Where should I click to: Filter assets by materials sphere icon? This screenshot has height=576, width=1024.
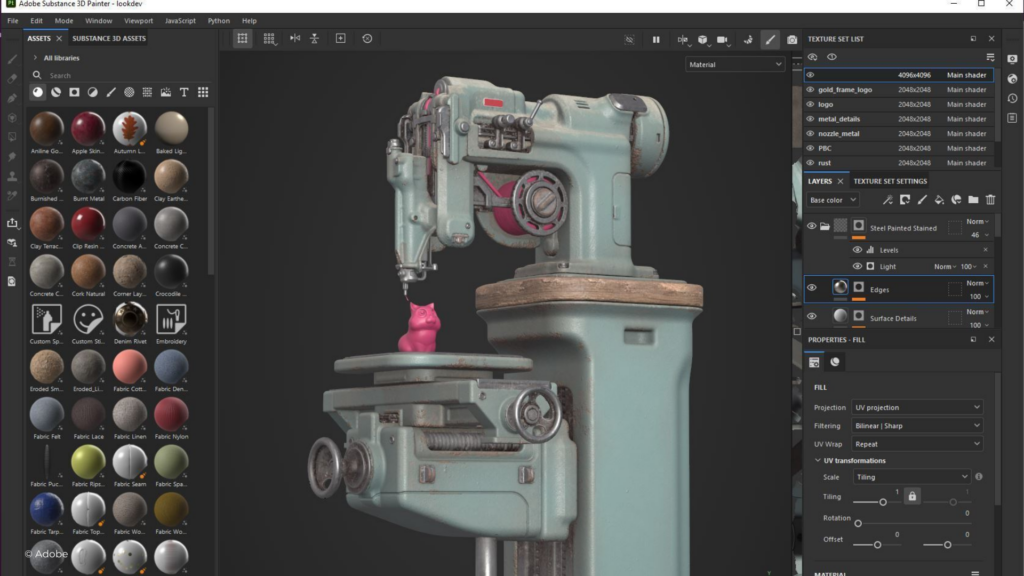(38, 93)
